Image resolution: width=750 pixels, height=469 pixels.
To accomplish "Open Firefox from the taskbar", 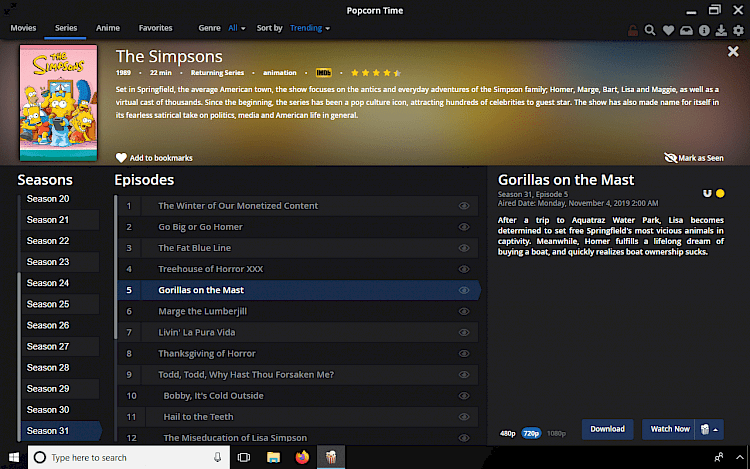I will tap(302, 458).
